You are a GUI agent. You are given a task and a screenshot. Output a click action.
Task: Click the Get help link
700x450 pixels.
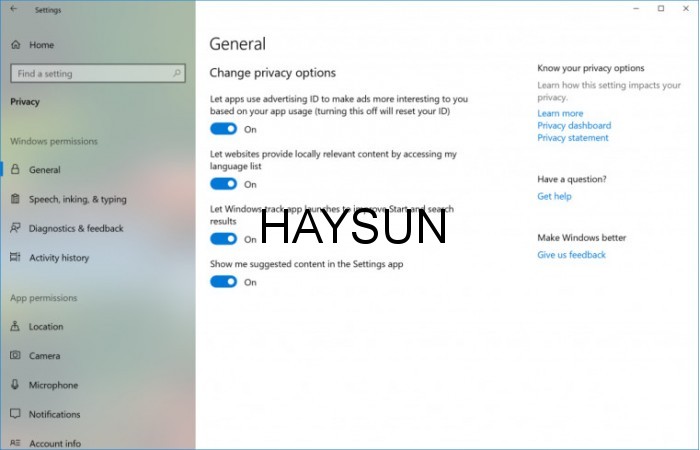pos(554,196)
